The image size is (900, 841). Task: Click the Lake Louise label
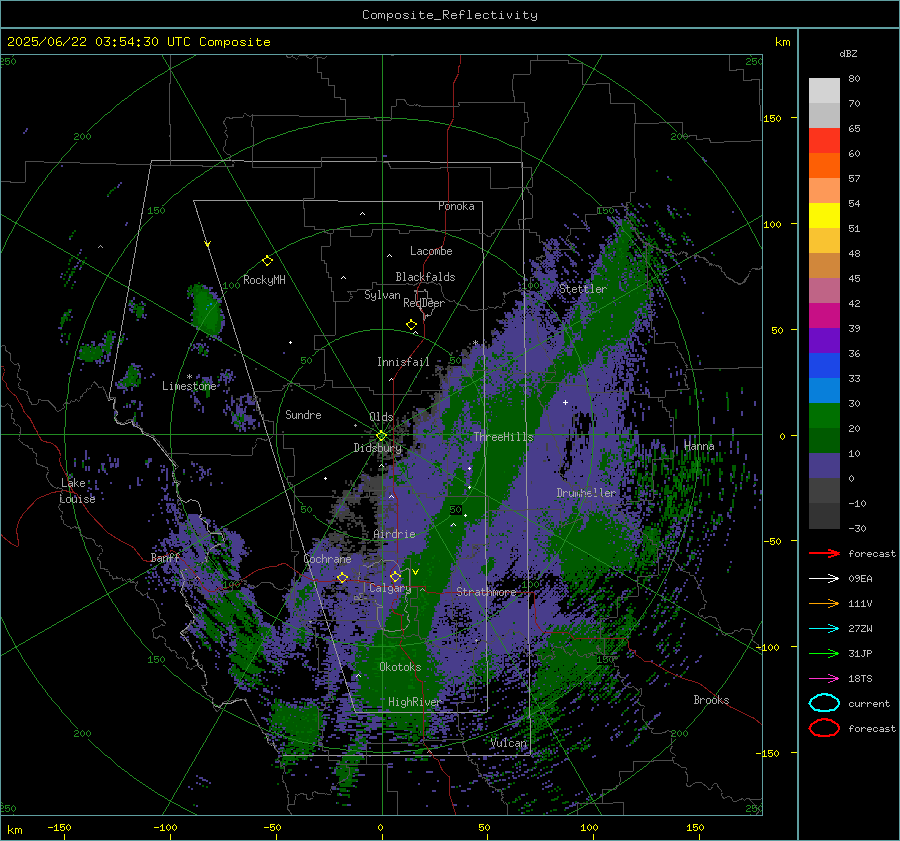(x=77, y=491)
